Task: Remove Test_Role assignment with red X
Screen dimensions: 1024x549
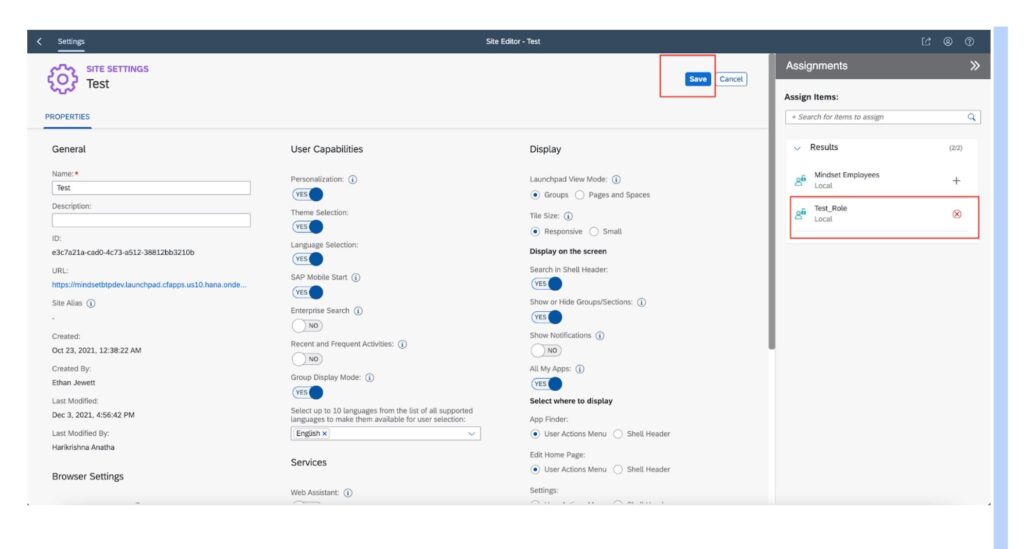Action: 957,214
